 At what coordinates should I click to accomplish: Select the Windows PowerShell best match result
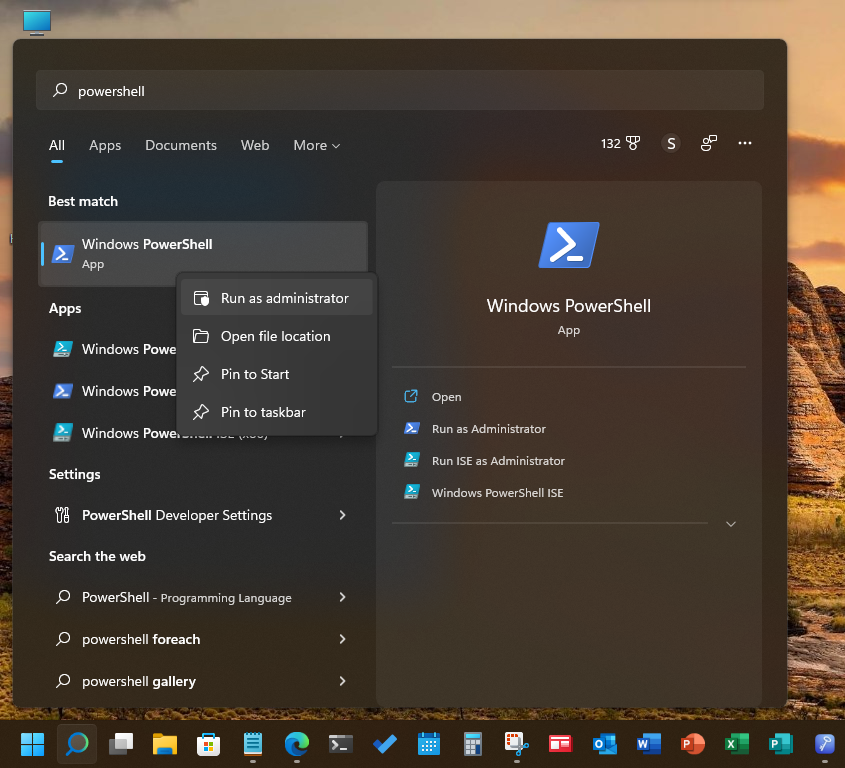[x=204, y=254]
